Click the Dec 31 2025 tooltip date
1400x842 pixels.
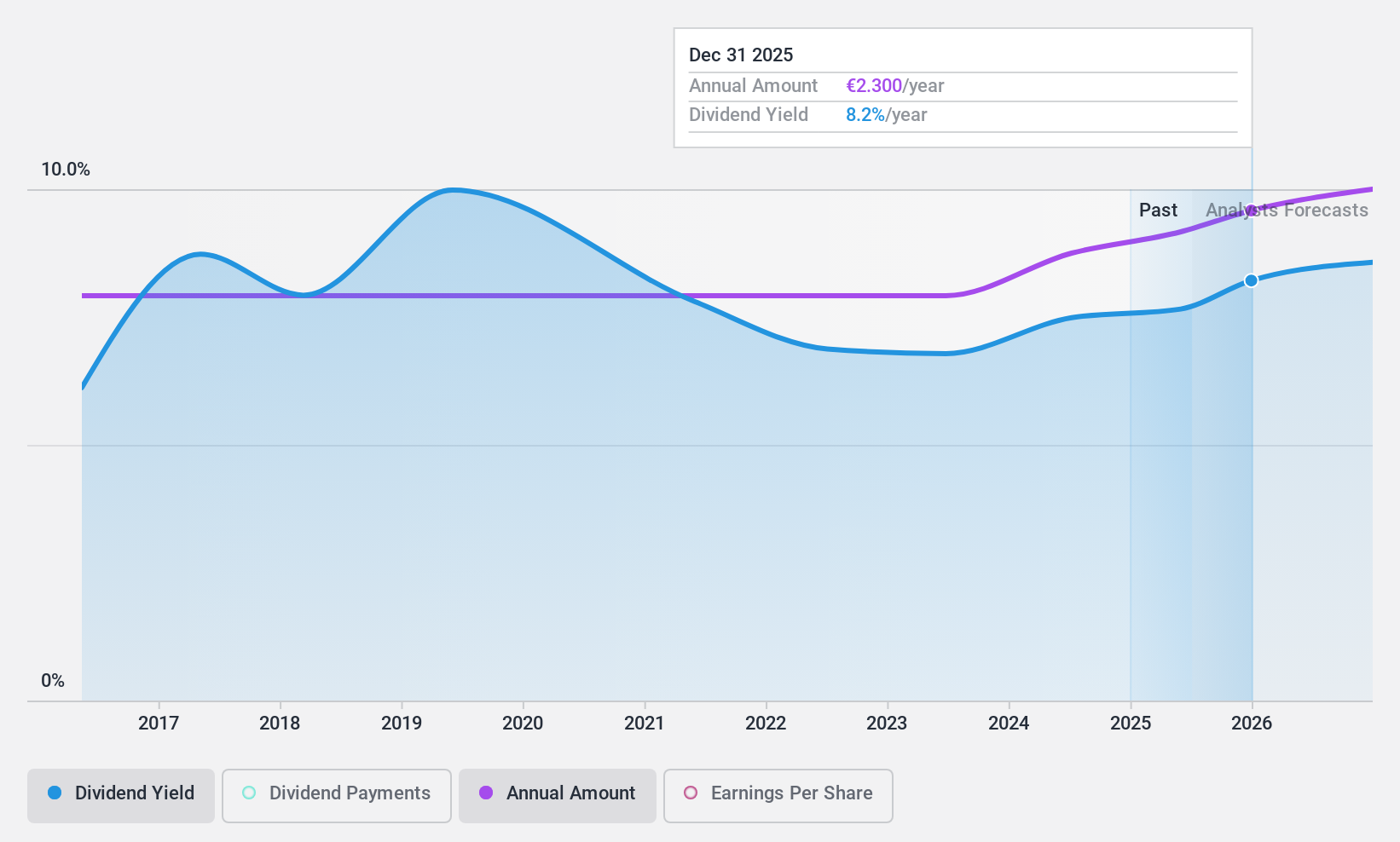(741, 55)
